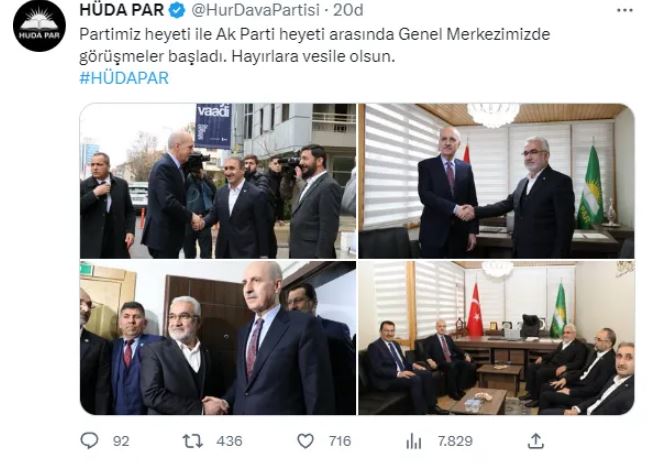Click the 92 replies count
Image resolution: width=655 pixels, height=464 pixels.
[x=121, y=441]
